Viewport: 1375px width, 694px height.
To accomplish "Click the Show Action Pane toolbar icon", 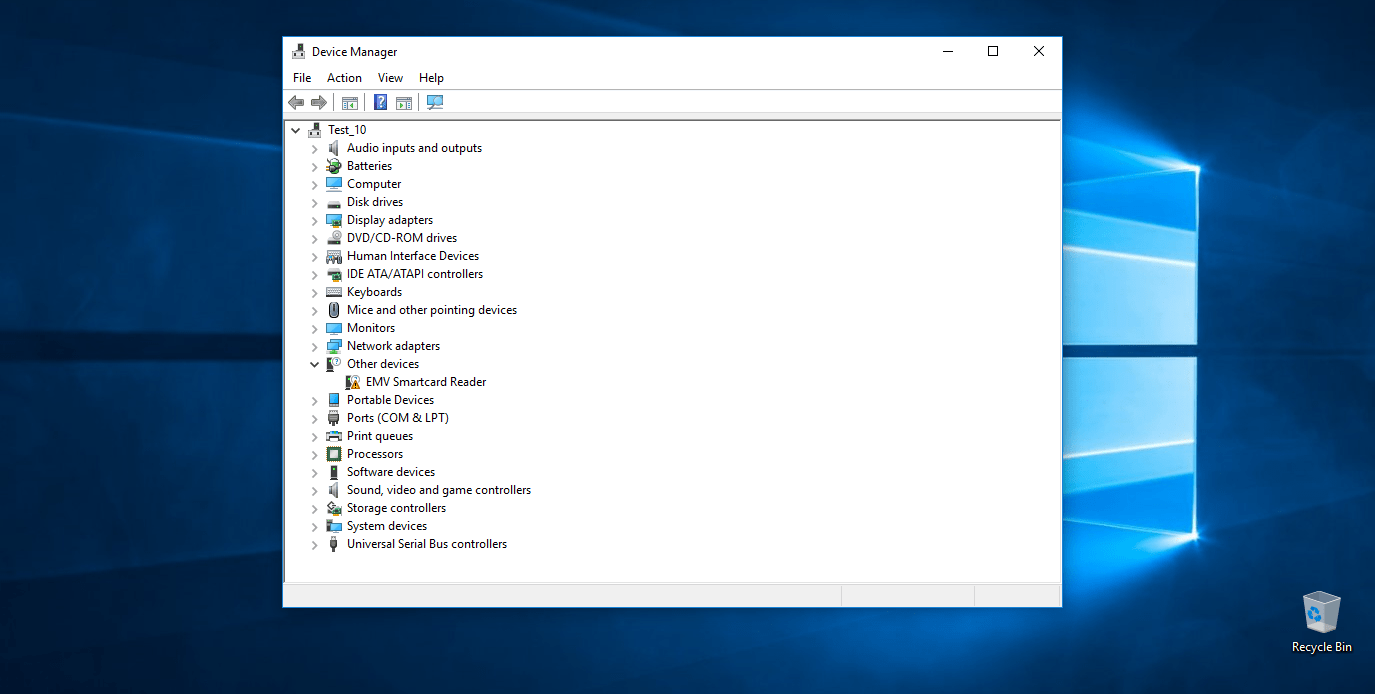I will point(404,101).
